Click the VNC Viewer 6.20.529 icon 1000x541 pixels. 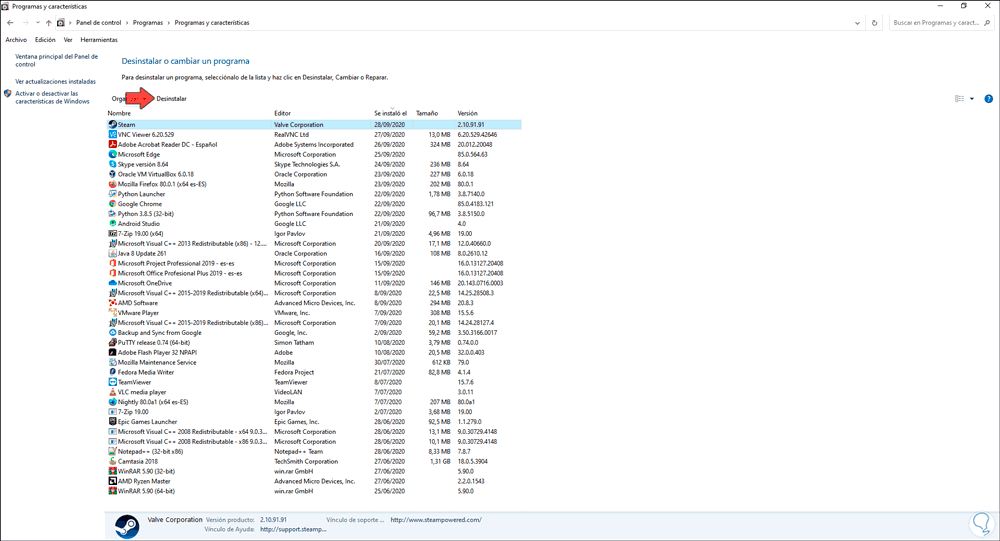pyautogui.click(x=112, y=135)
